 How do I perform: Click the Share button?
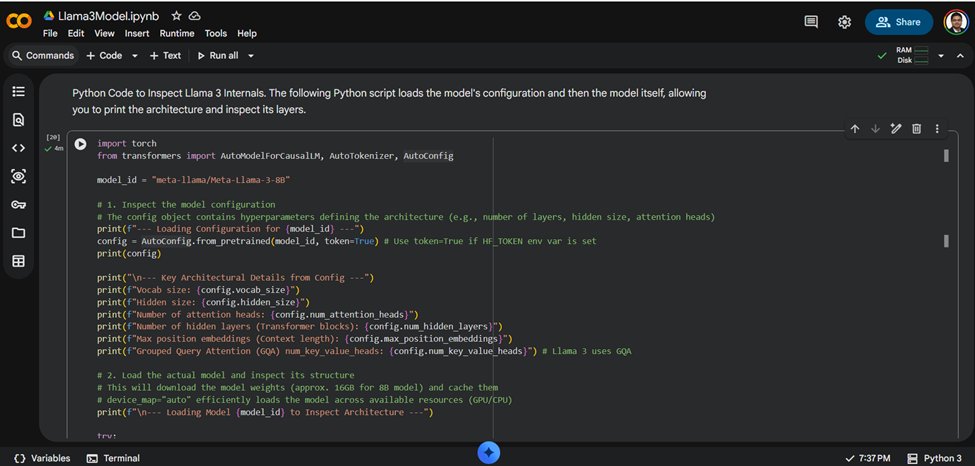pos(899,22)
